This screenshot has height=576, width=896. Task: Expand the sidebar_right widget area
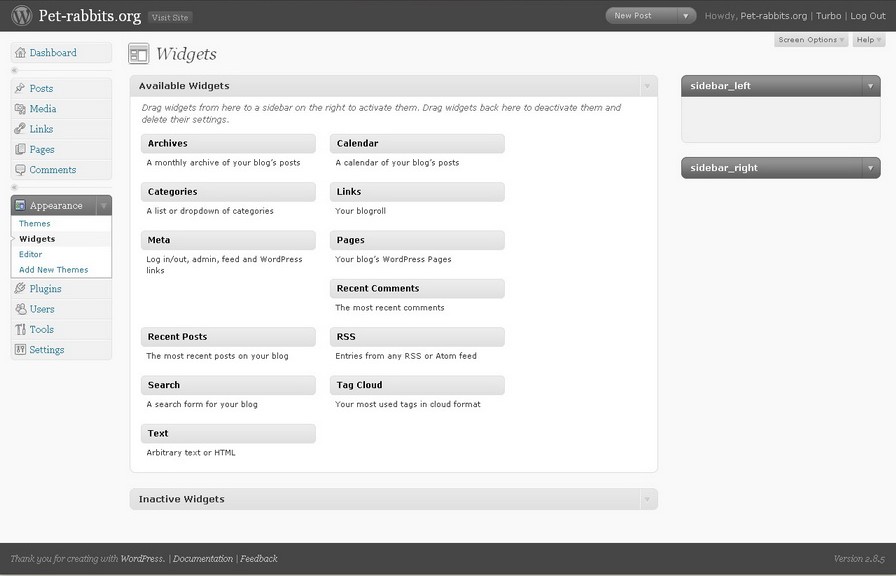coord(868,167)
